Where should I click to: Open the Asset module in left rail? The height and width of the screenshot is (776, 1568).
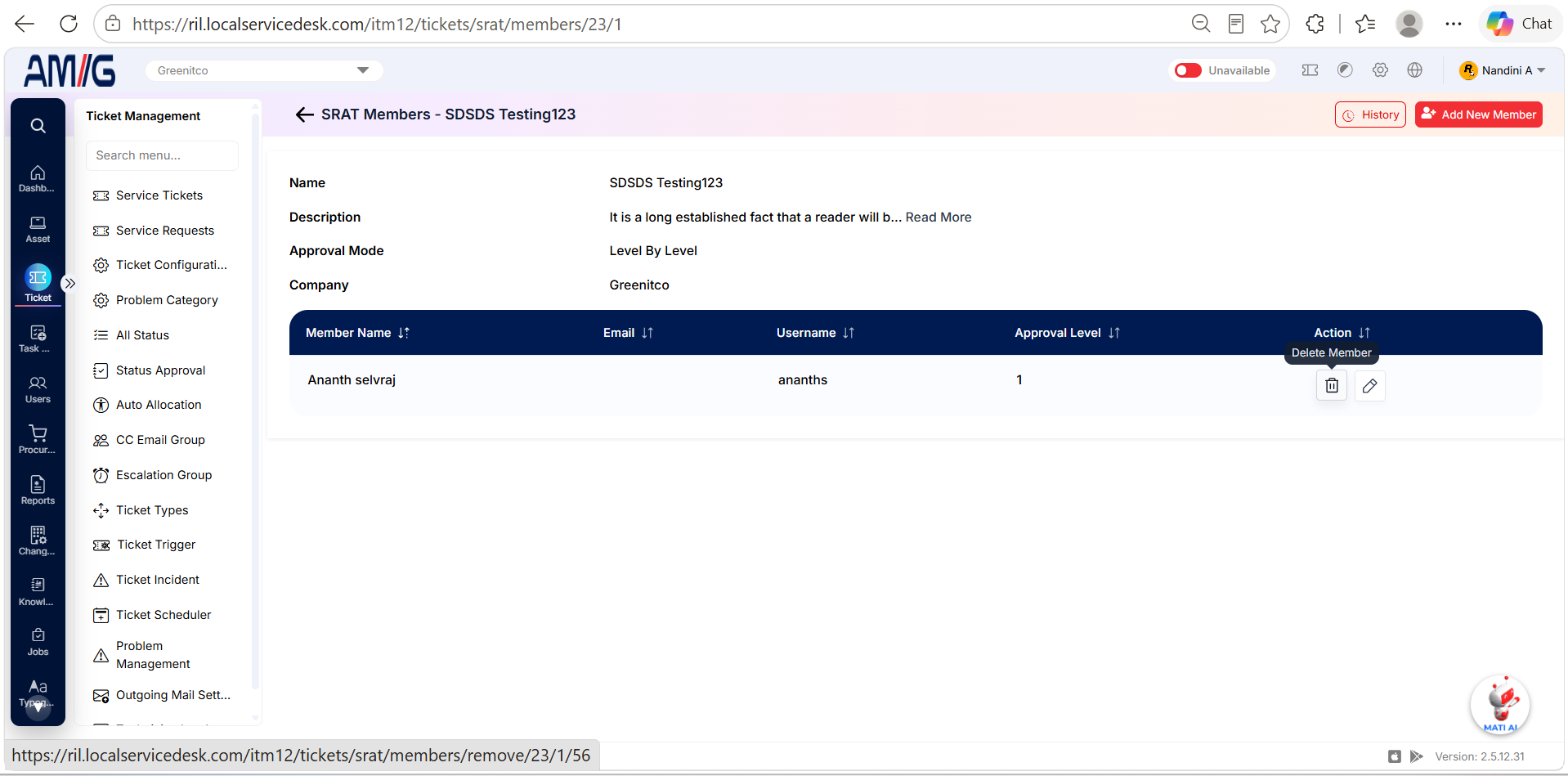[38, 229]
